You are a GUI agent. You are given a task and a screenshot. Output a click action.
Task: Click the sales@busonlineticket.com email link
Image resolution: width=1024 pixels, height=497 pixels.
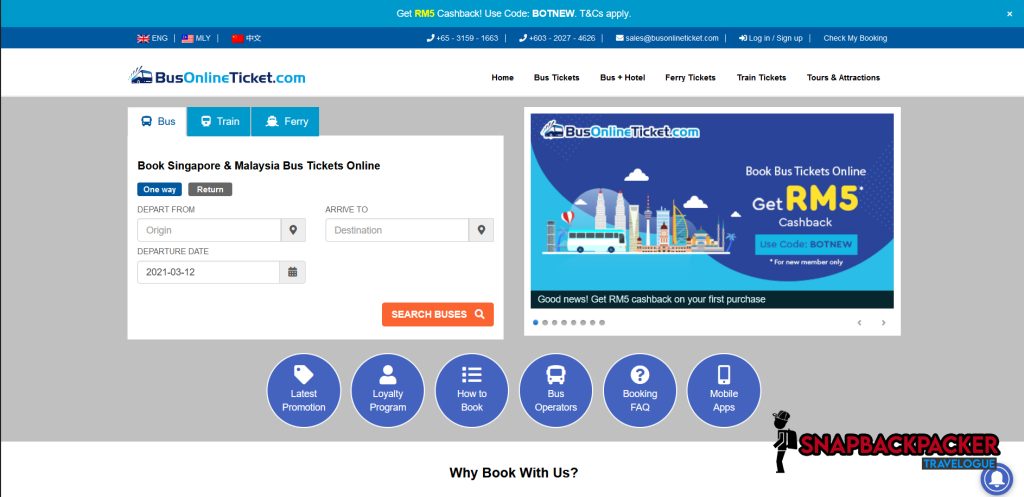coord(667,39)
